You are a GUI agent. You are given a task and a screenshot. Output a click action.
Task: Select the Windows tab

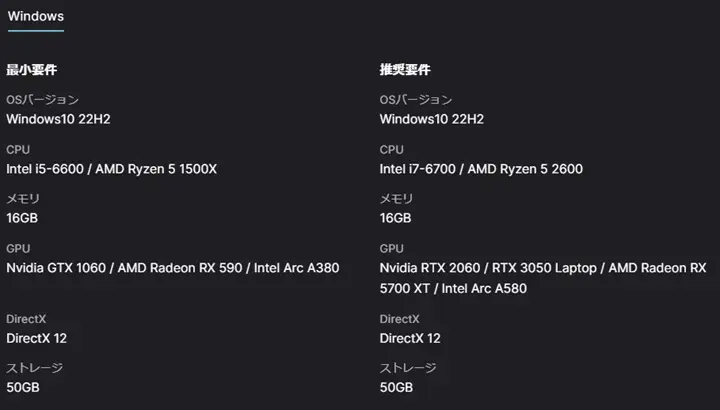[x=35, y=16]
